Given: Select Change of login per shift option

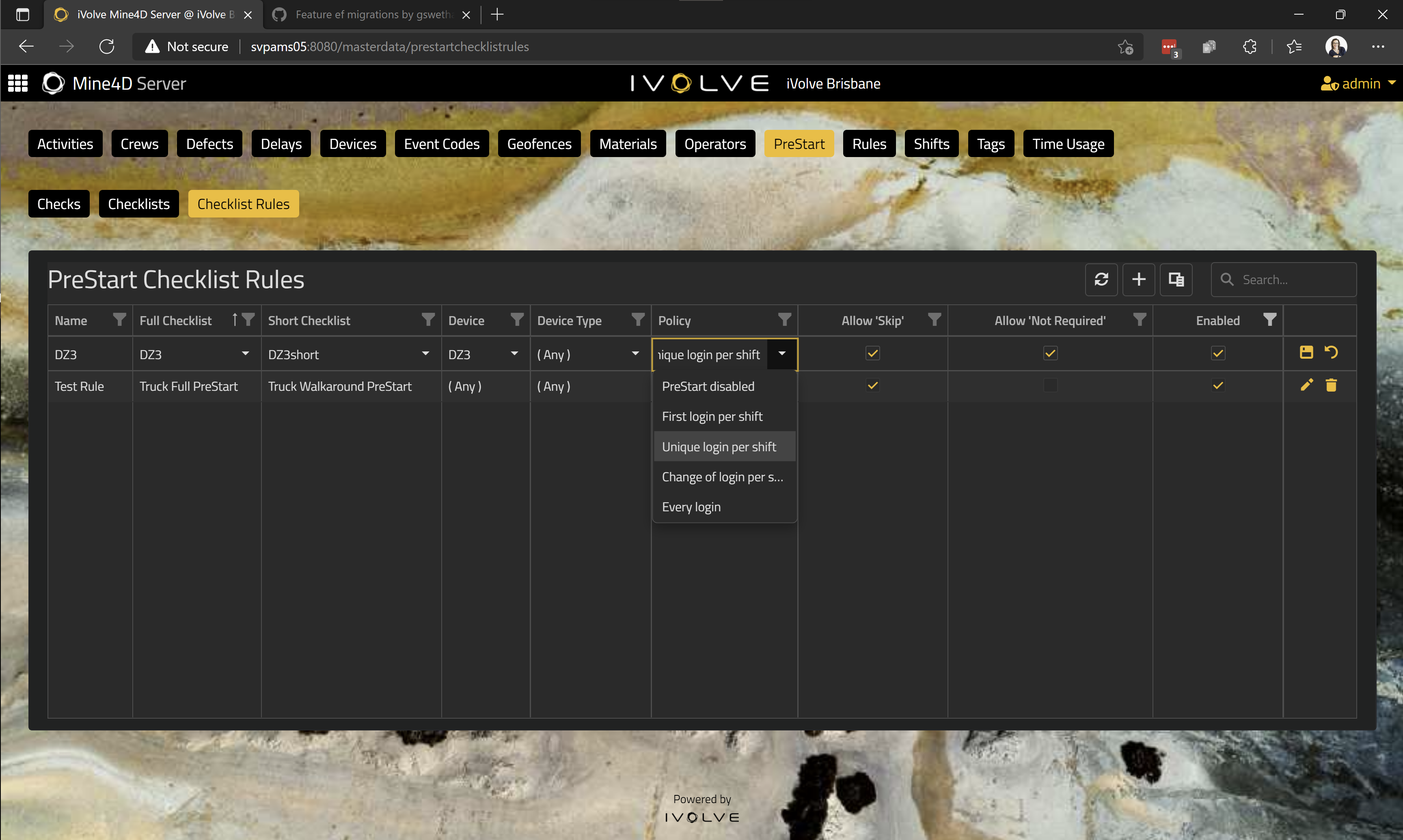Looking at the screenshot, I should pos(724,476).
